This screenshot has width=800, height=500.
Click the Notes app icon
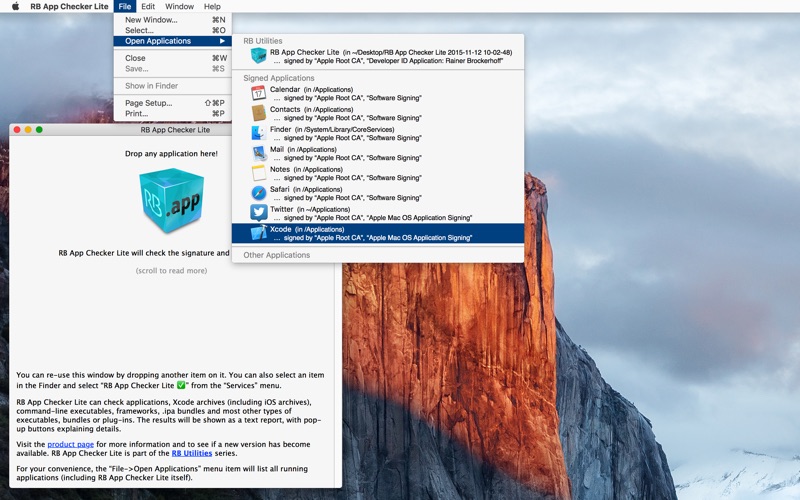point(258,173)
